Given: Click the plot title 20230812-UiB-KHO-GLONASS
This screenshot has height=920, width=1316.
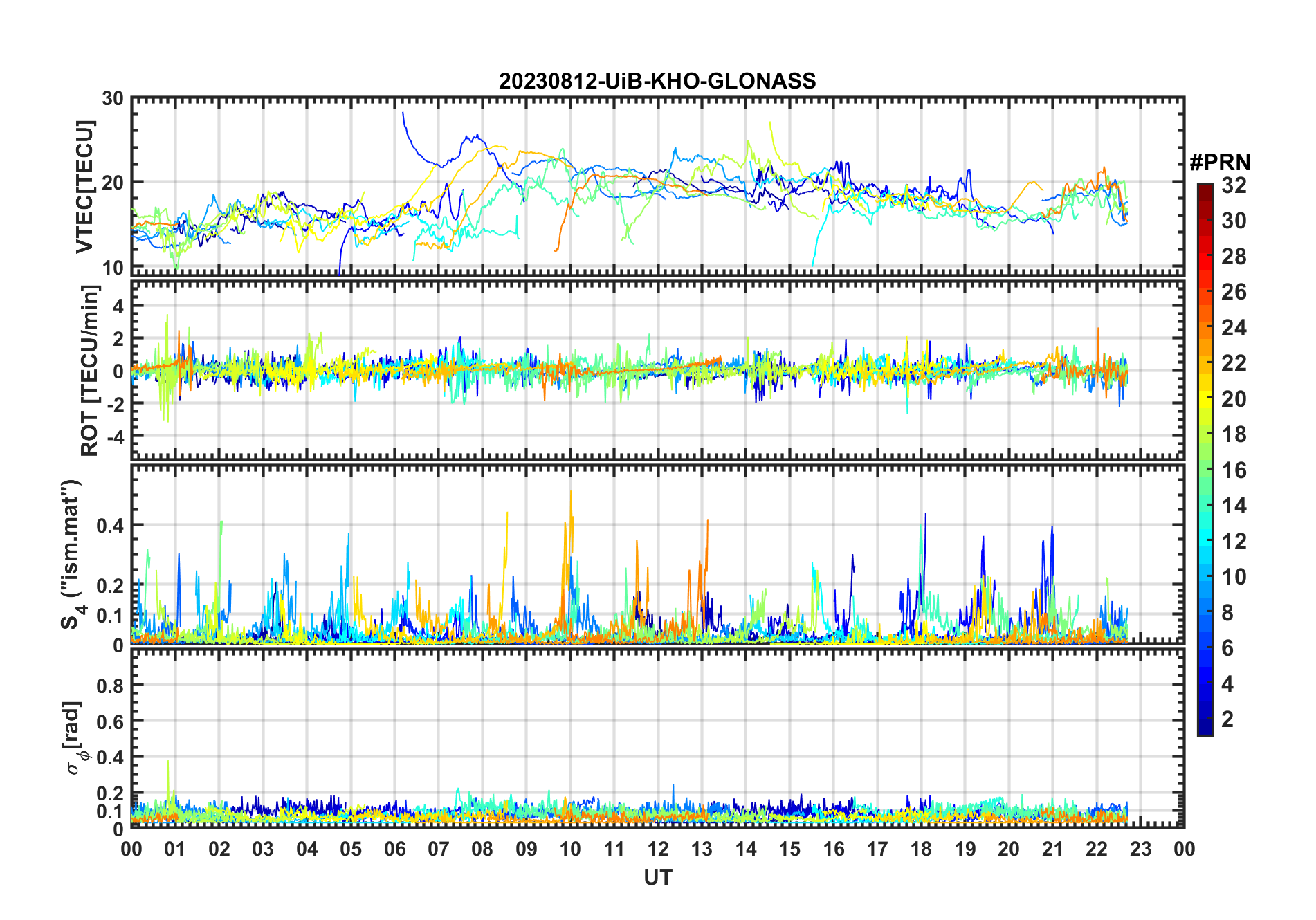Looking at the screenshot, I should [657, 82].
